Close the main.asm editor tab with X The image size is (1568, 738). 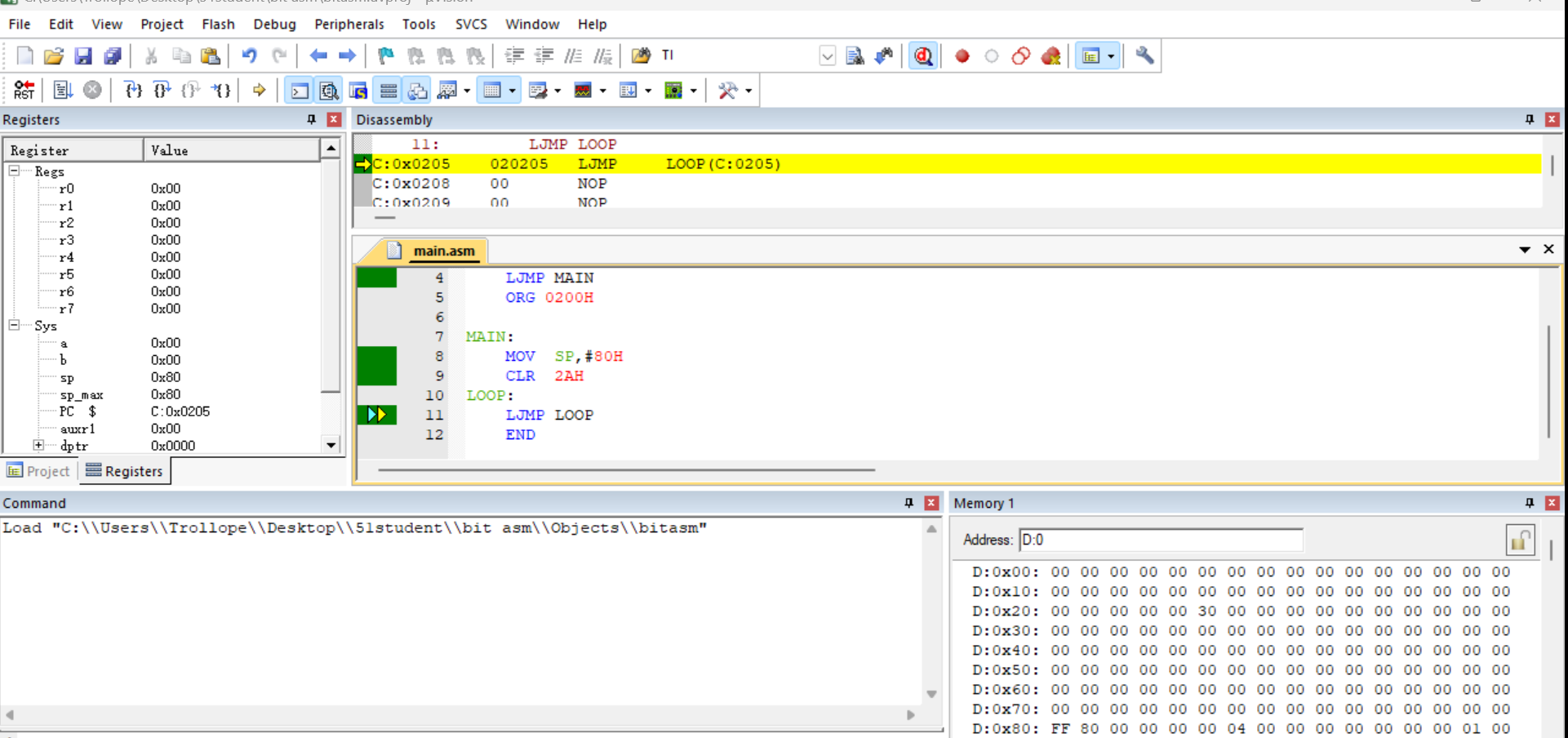[x=1548, y=249]
